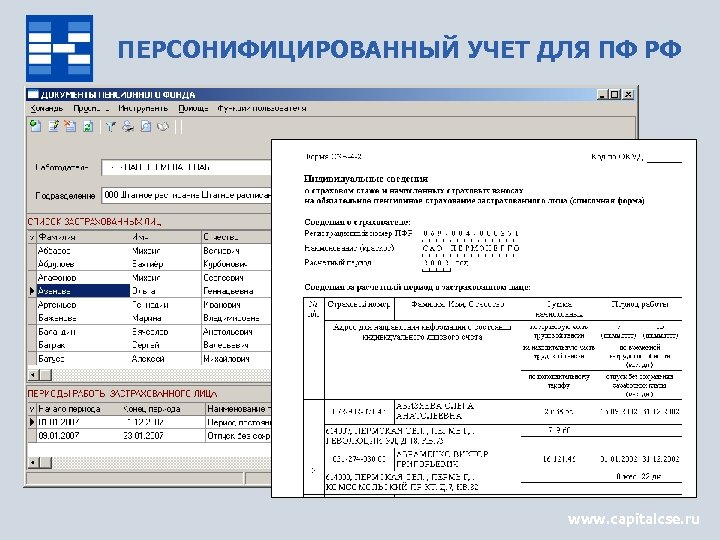Image resolution: width=720 pixels, height=540 pixels.
Task: Click the delete document toolbar icon
Action: click(70, 126)
